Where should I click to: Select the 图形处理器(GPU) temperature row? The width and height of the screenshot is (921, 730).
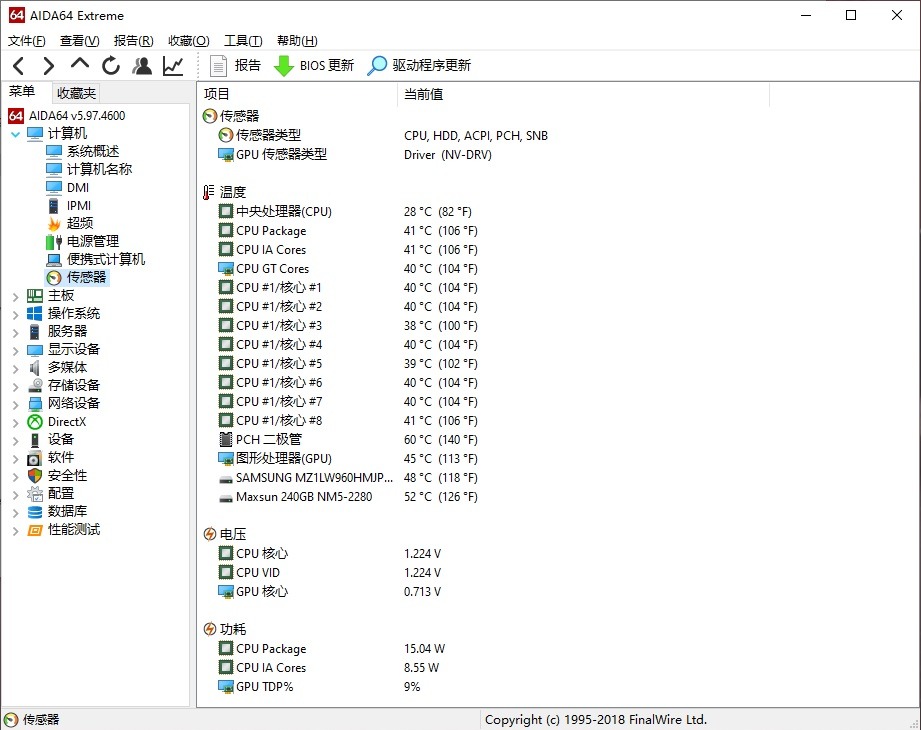[348, 459]
